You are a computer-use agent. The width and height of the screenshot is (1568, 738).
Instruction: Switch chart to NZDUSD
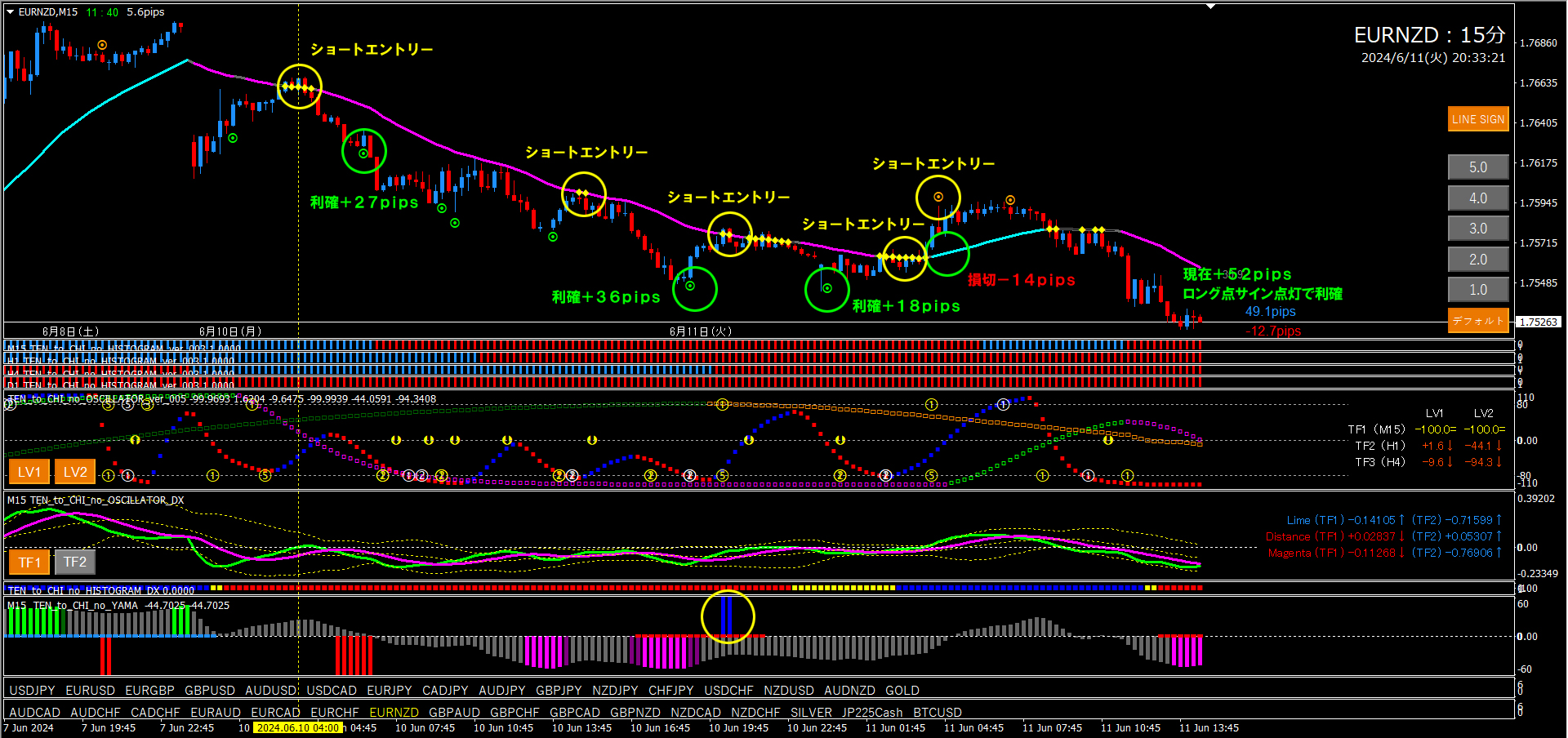(x=789, y=691)
